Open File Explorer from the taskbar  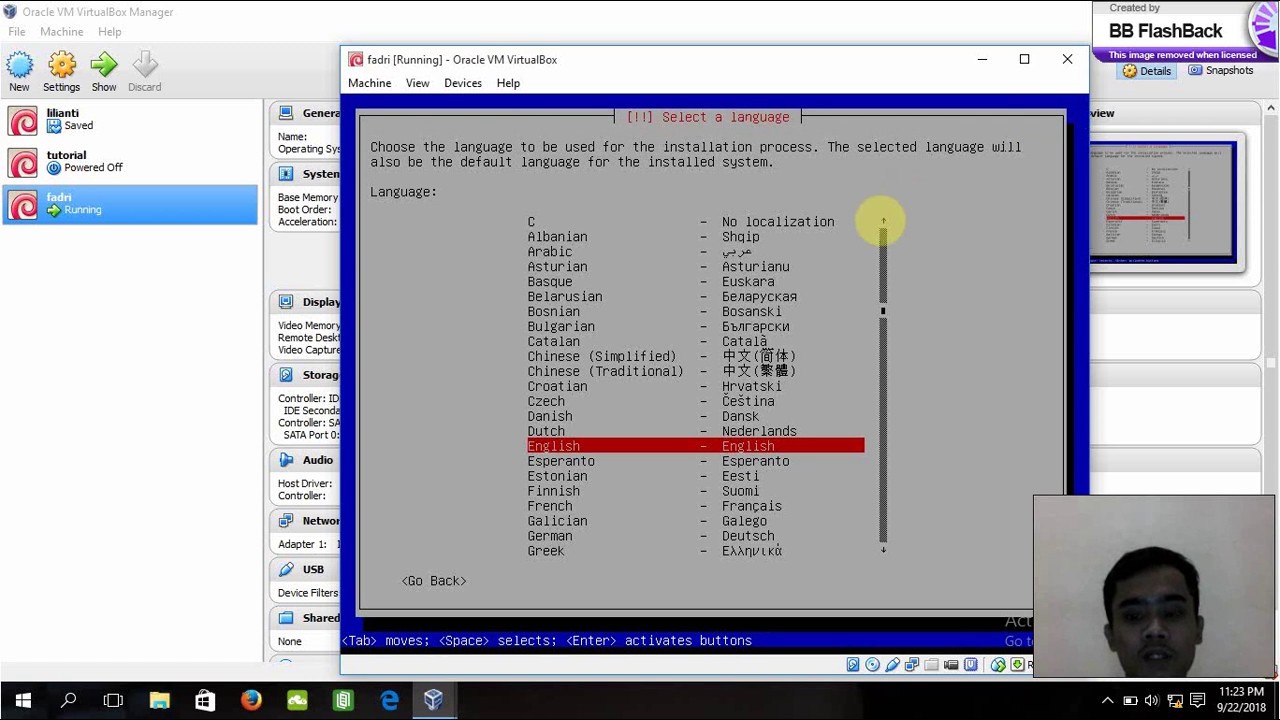[159, 701]
